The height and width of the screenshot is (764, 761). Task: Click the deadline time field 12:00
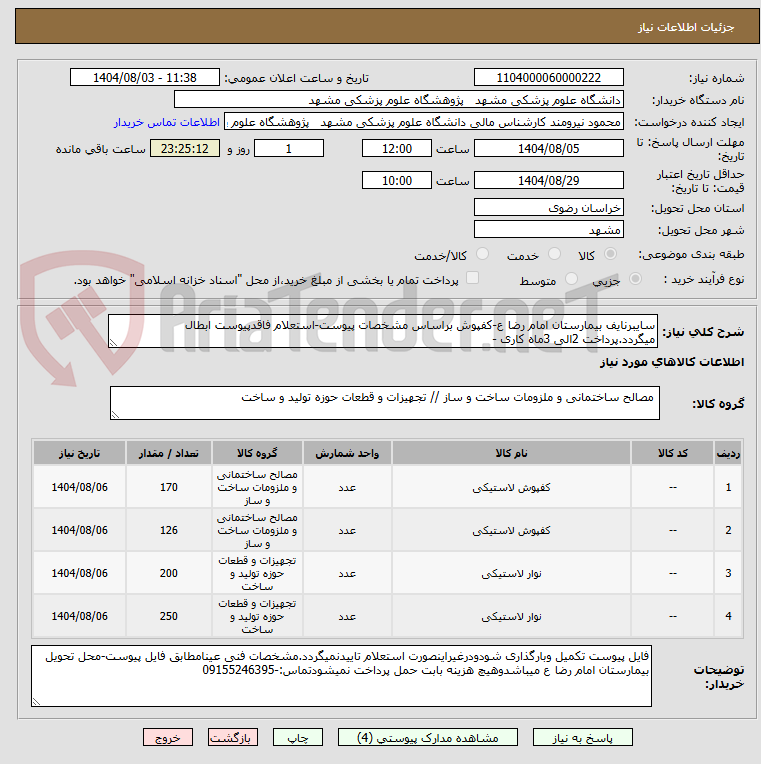pyautogui.click(x=397, y=149)
